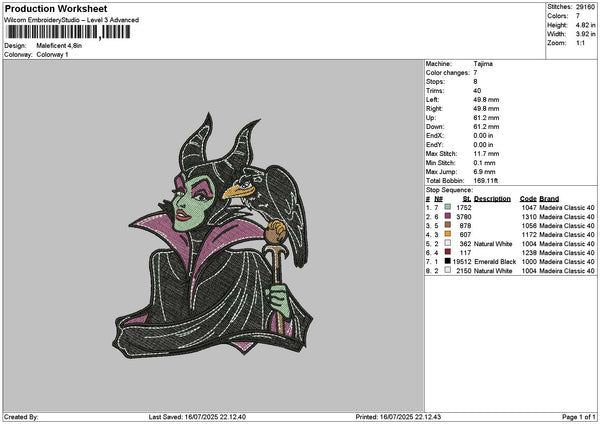Click the 'Code' column header

click(528, 199)
